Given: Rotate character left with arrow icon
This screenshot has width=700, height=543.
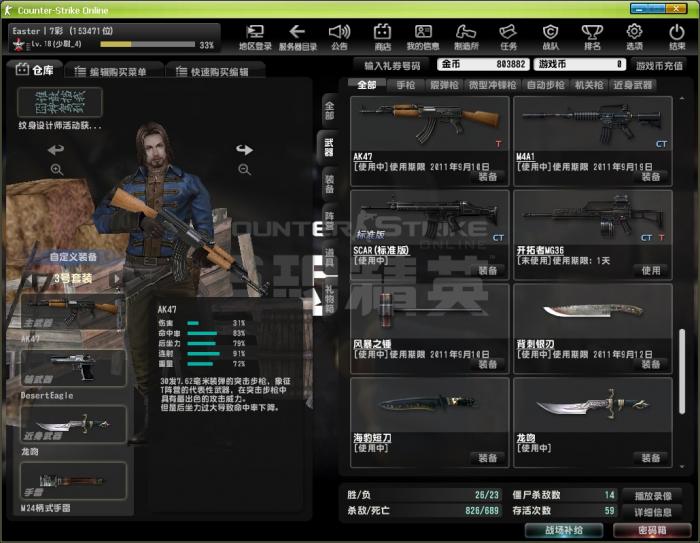Looking at the screenshot, I should (56, 150).
